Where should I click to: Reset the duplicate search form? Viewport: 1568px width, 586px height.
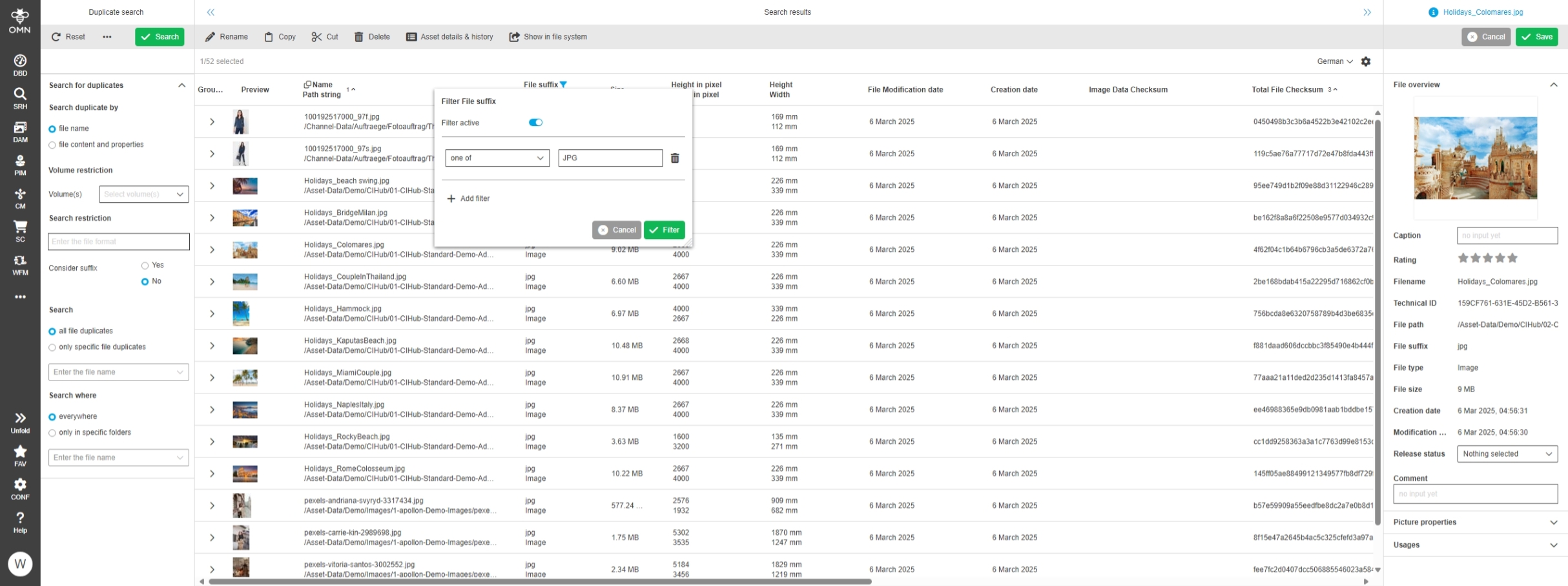[68, 37]
